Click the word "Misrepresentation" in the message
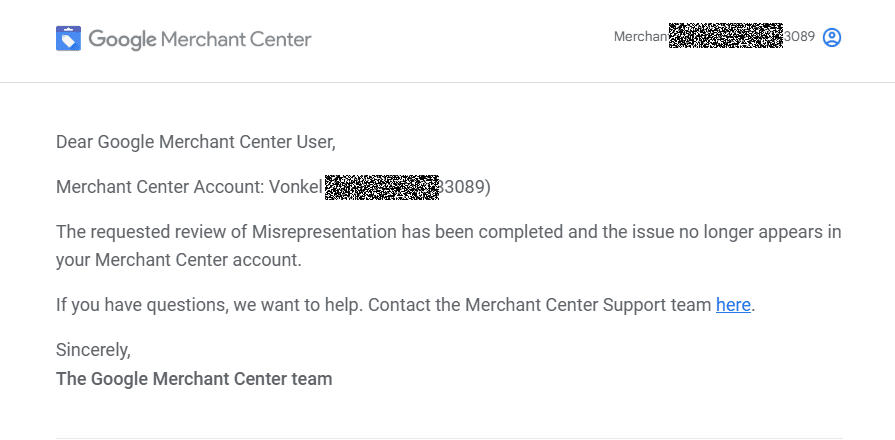The image size is (895, 440). (324, 232)
